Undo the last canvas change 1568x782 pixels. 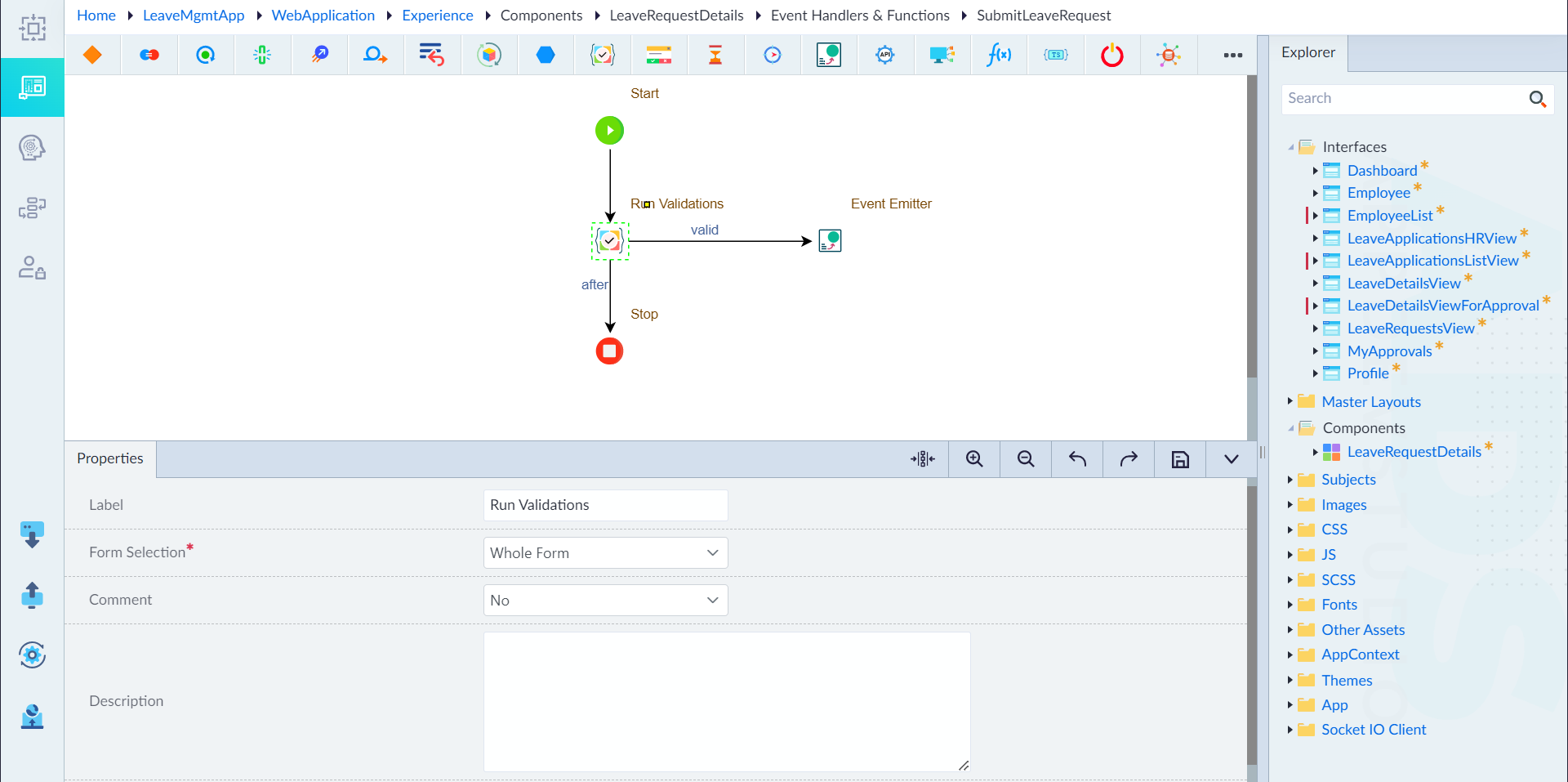point(1077,459)
